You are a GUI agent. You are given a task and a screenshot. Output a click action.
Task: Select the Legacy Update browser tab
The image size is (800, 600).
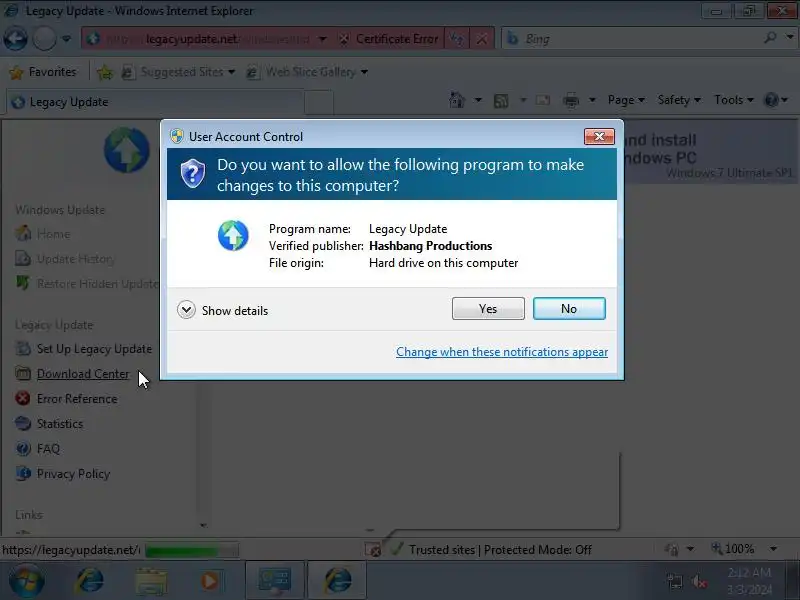(x=155, y=102)
